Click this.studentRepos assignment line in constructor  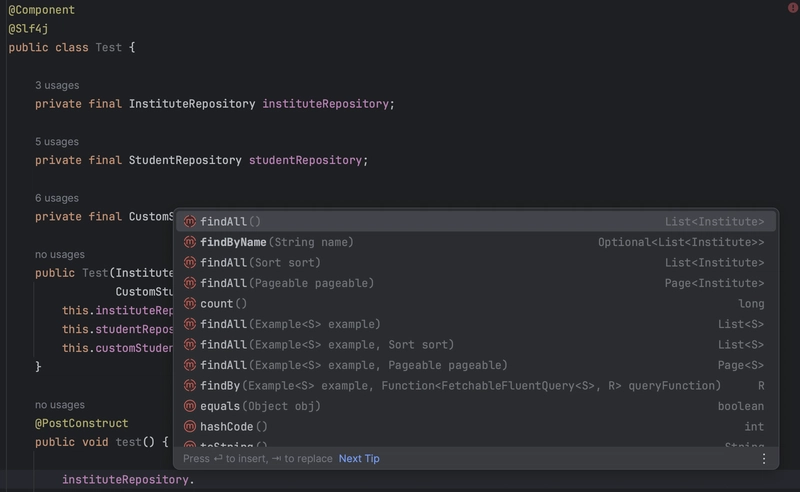[x=118, y=329]
